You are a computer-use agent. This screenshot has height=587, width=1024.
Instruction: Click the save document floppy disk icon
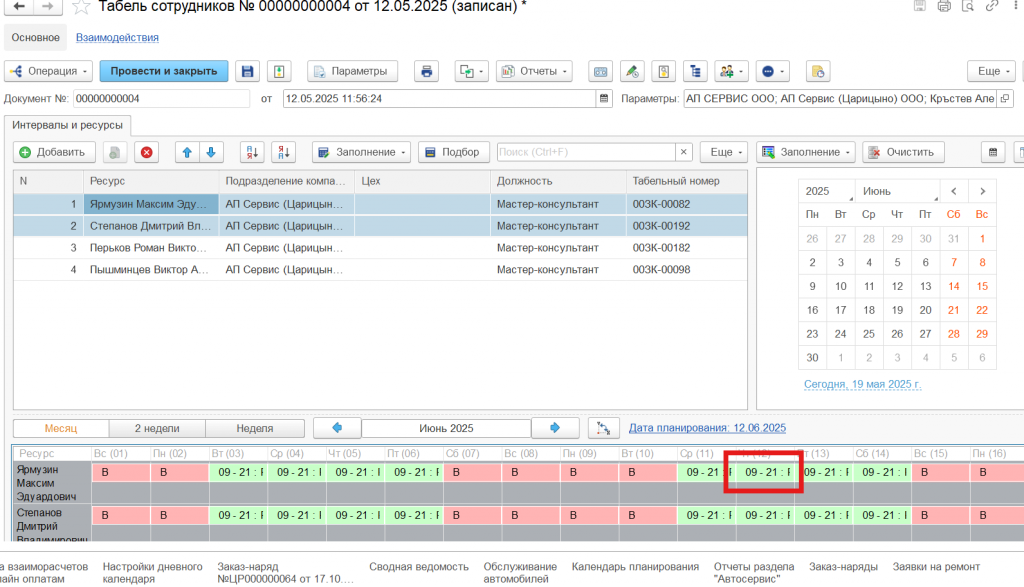click(x=247, y=72)
